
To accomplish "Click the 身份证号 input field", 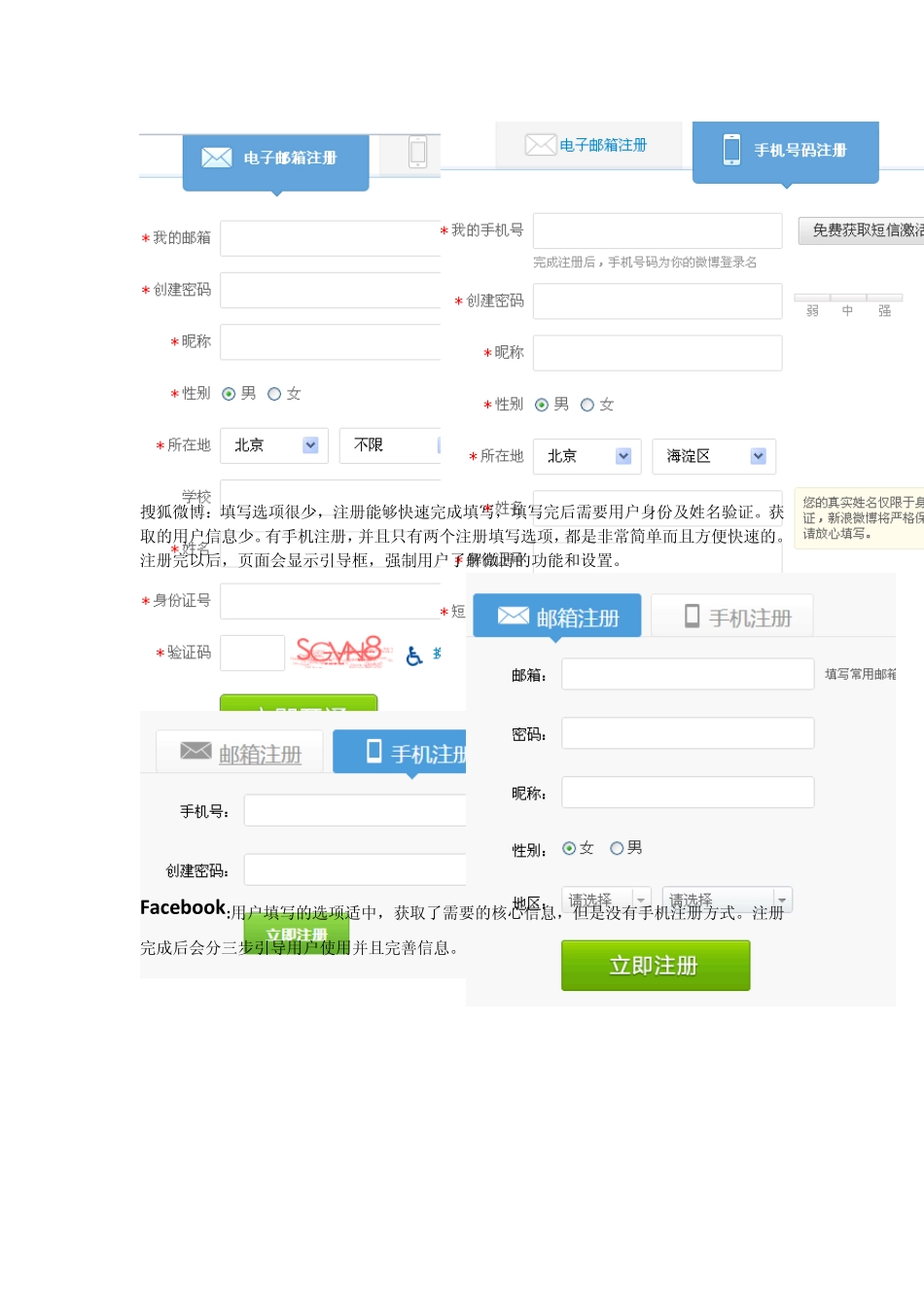I will [x=331, y=601].
